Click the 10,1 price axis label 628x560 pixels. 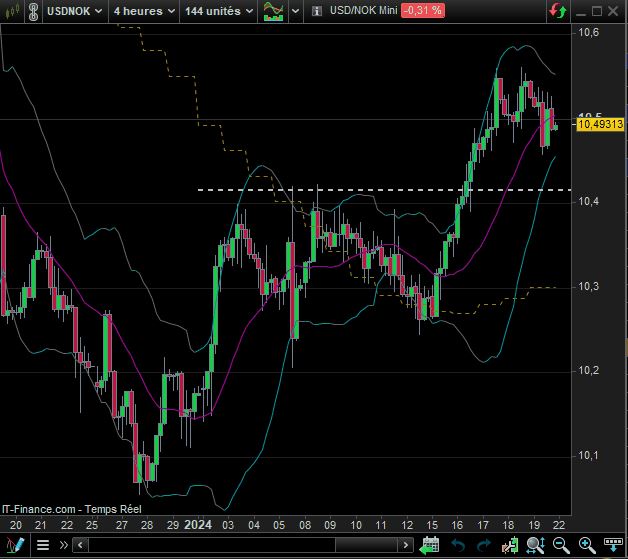click(588, 455)
